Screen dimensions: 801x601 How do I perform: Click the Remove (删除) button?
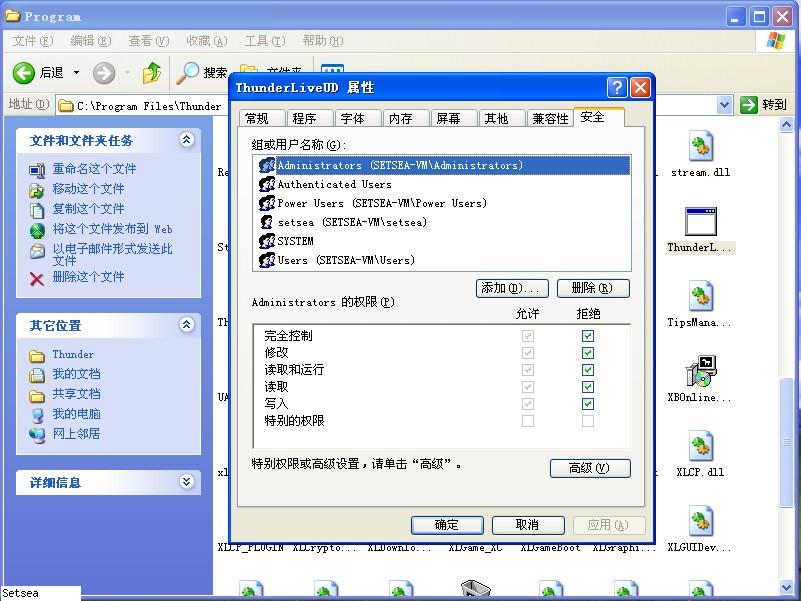pyautogui.click(x=593, y=288)
